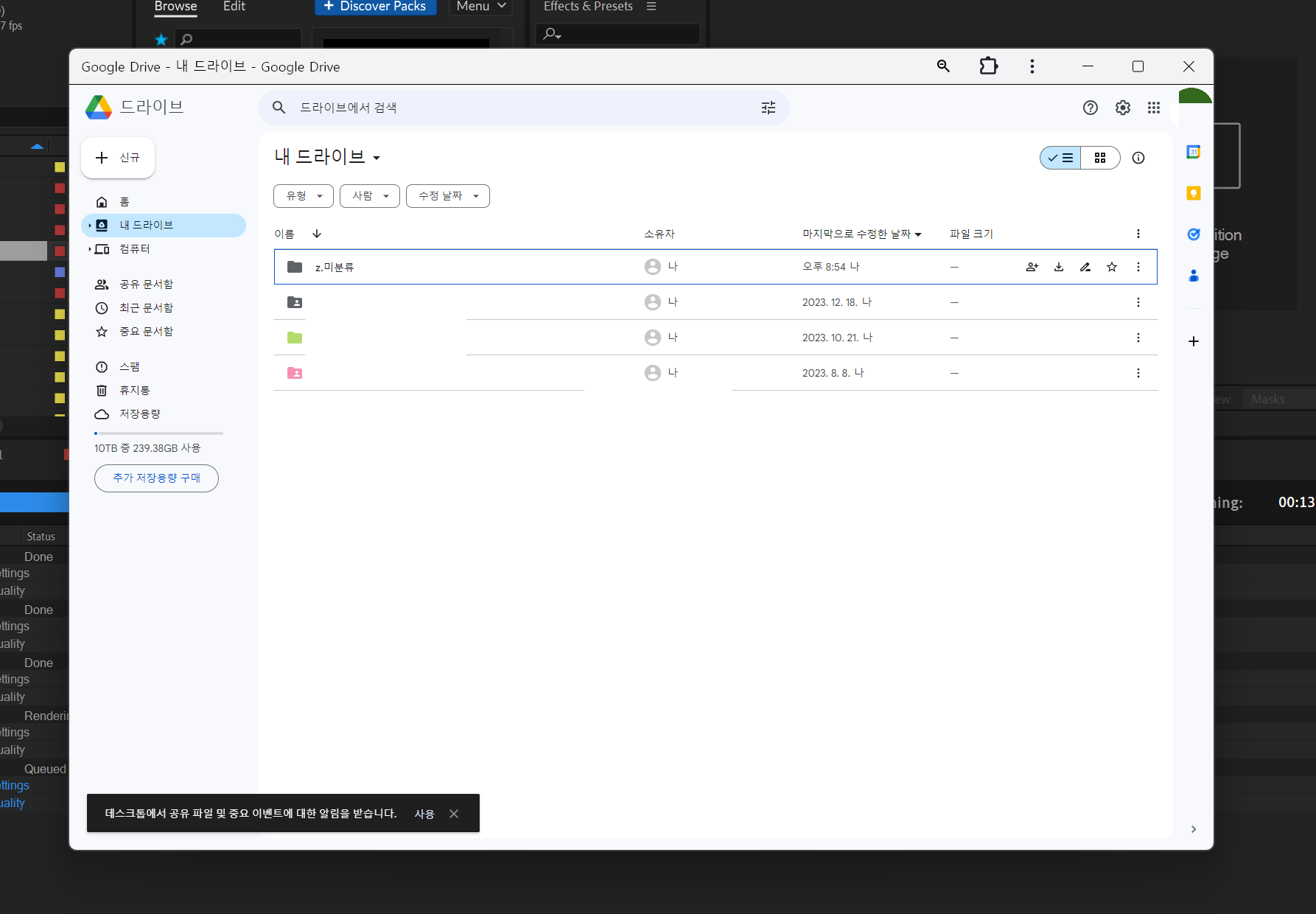Open the 유형 type filter dropdown
The height and width of the screenshot is (914, 1316).
tap(304, 196)
